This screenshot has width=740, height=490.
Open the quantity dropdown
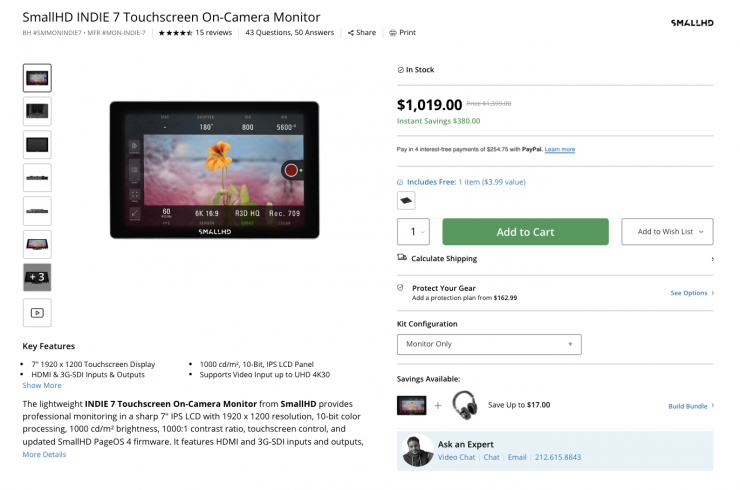[x=413, y=232]
